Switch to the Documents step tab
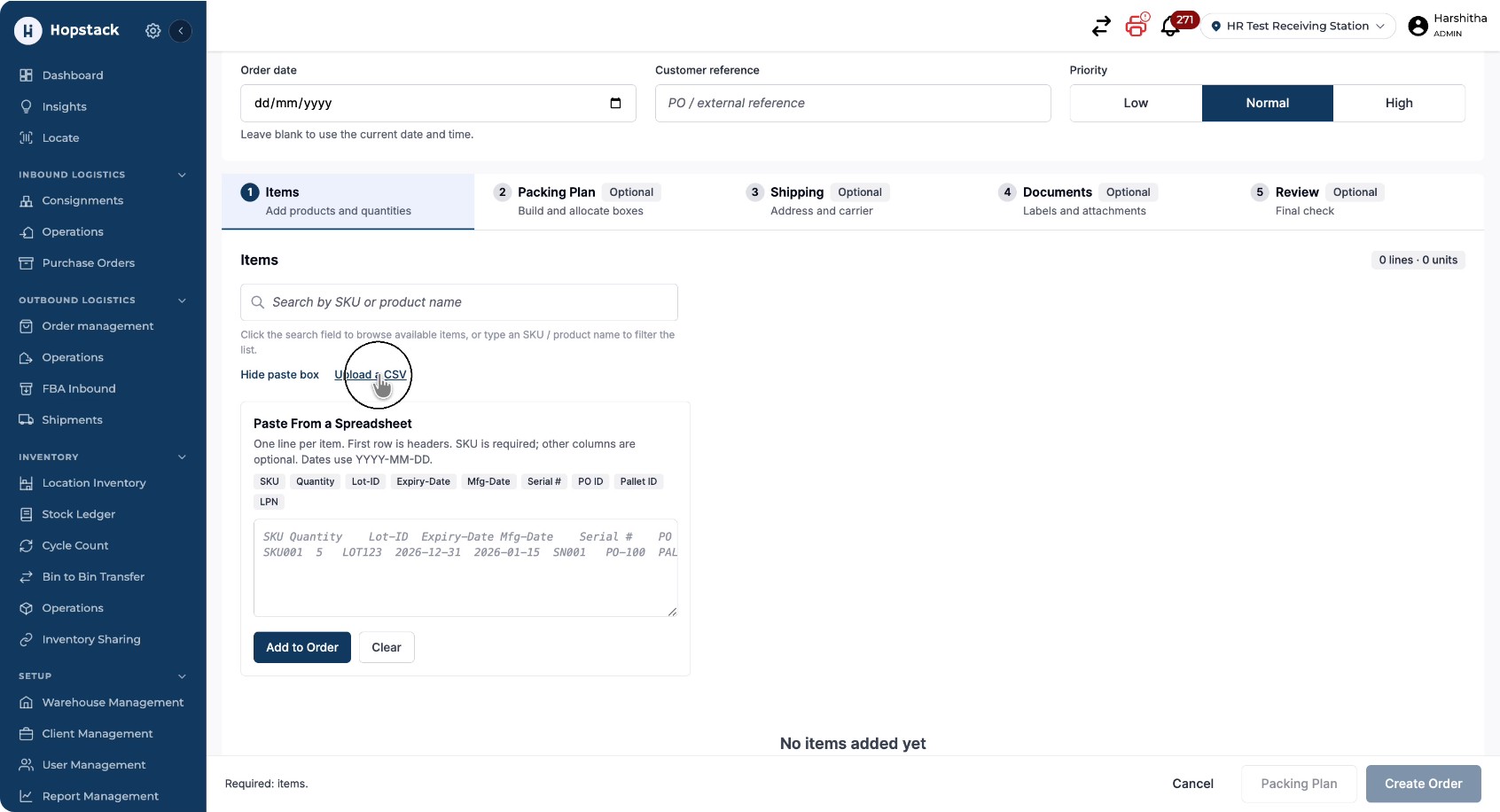 pyautogui.click(x=1105, y=201)
